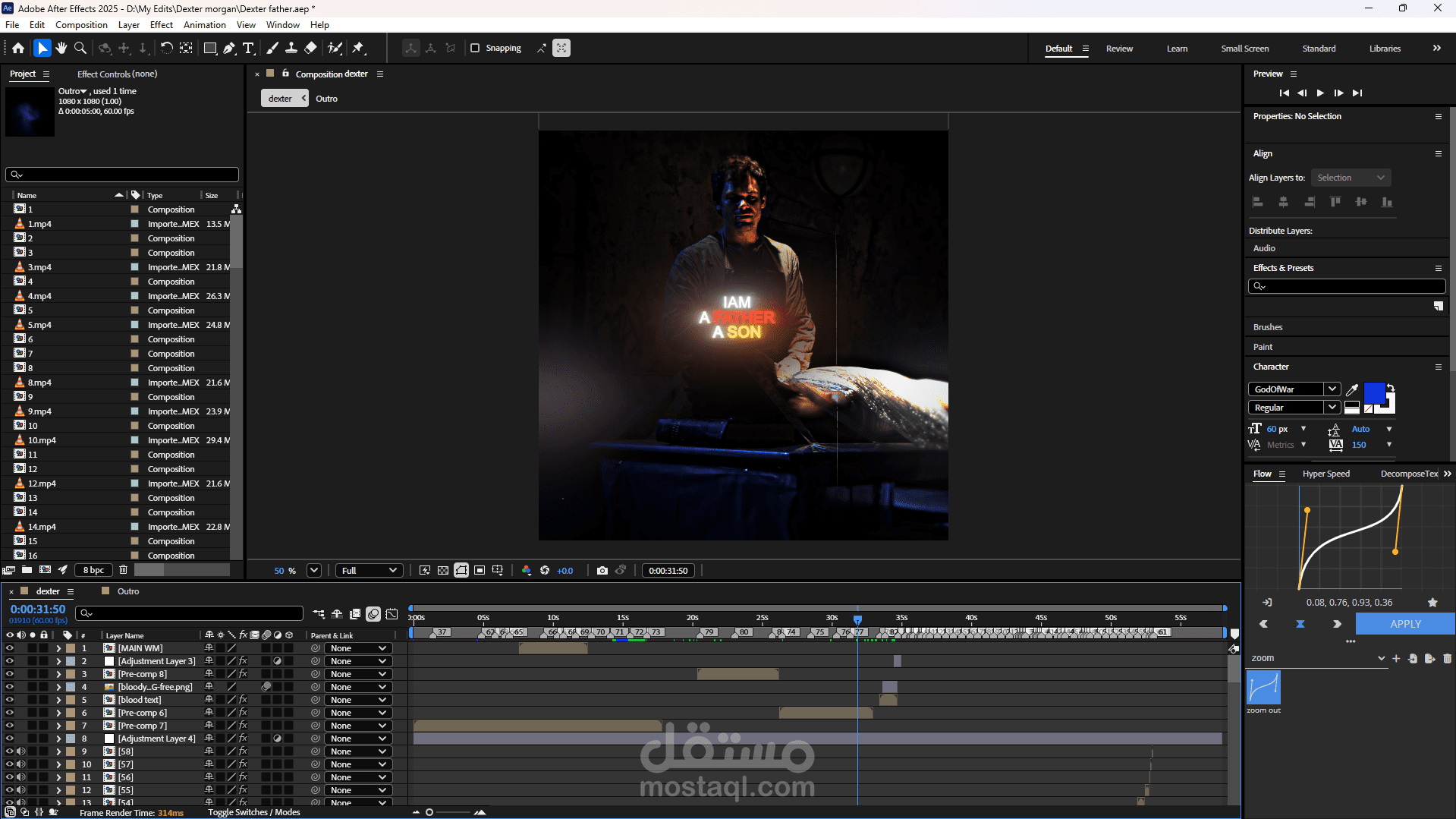
Task: Select the Brush tool
Action: [x=272, y=48]
